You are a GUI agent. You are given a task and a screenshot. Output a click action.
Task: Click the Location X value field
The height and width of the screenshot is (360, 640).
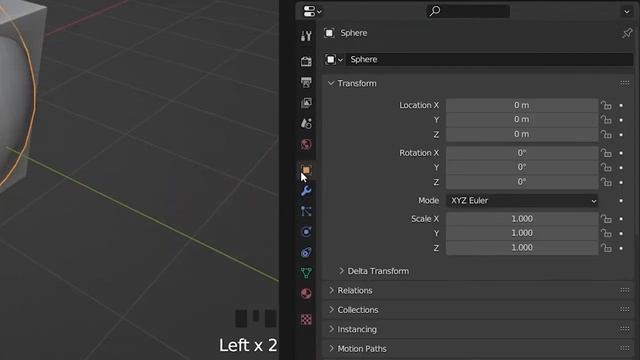(522, 105)
